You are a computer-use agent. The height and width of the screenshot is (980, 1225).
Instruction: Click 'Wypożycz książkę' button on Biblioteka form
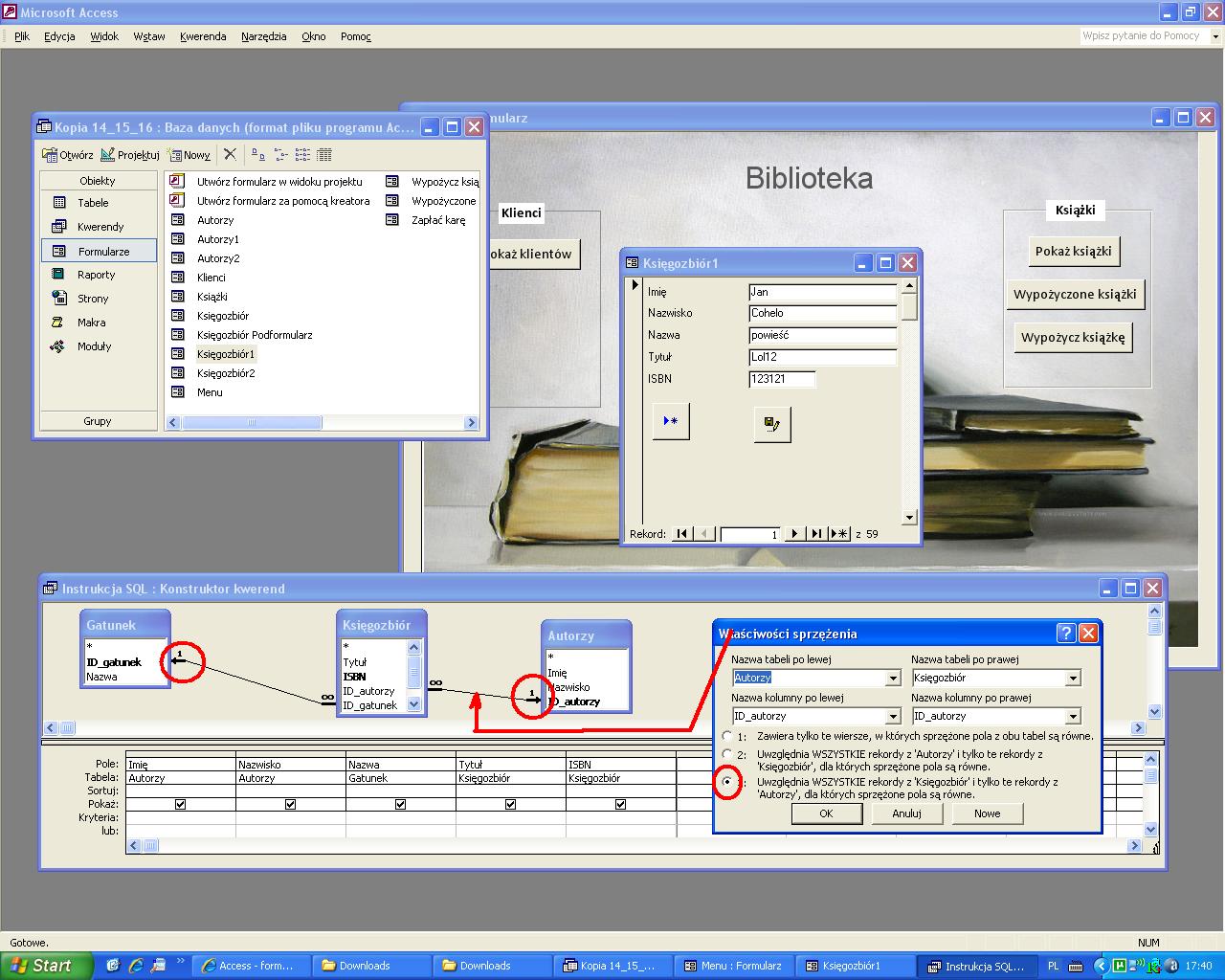[1073, 337]
